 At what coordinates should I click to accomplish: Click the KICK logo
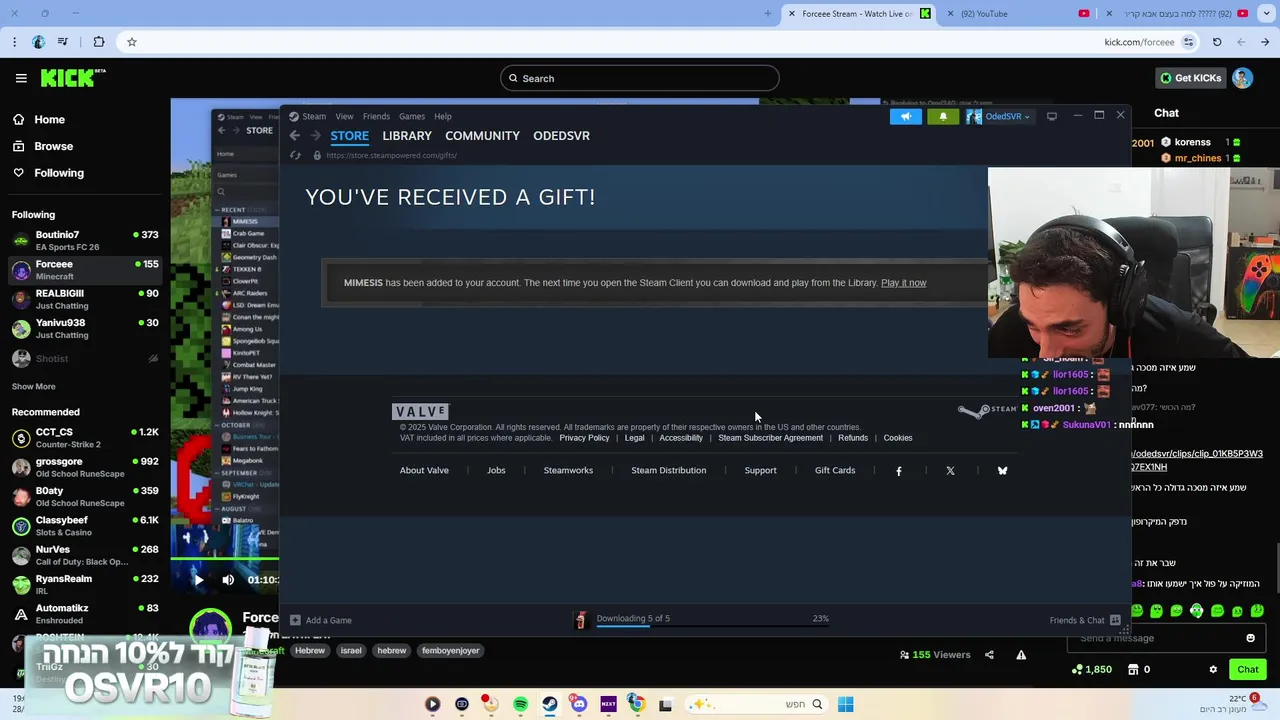click(73, 78)
